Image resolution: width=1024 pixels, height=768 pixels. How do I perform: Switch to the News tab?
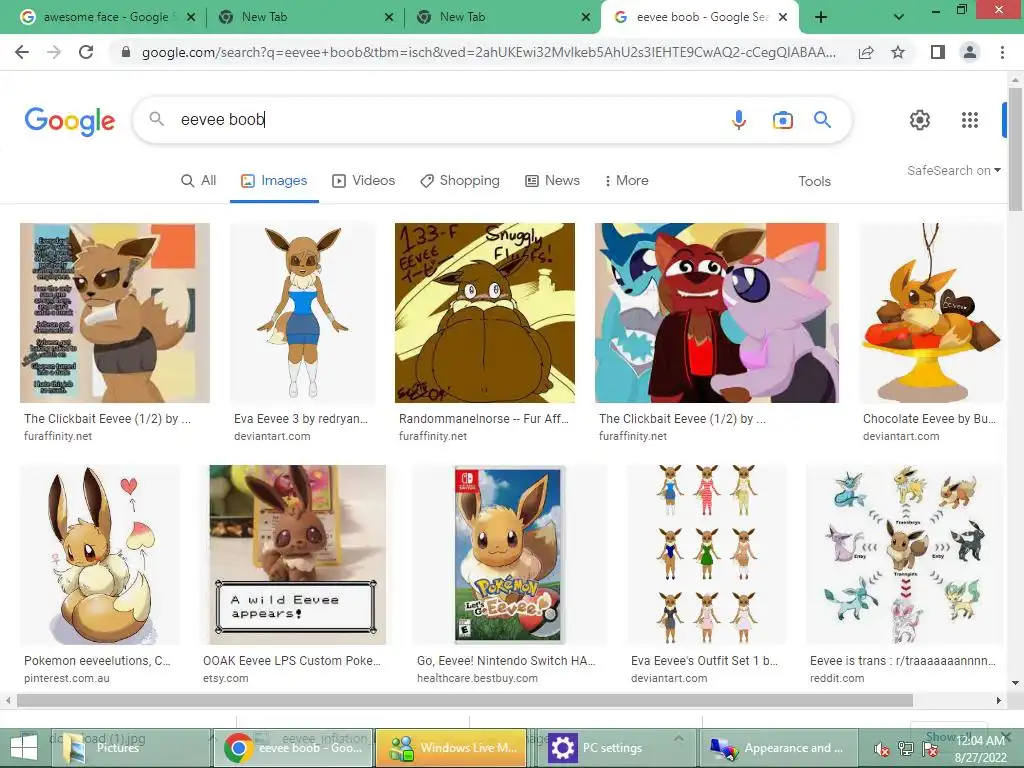[x=552, y=181]
